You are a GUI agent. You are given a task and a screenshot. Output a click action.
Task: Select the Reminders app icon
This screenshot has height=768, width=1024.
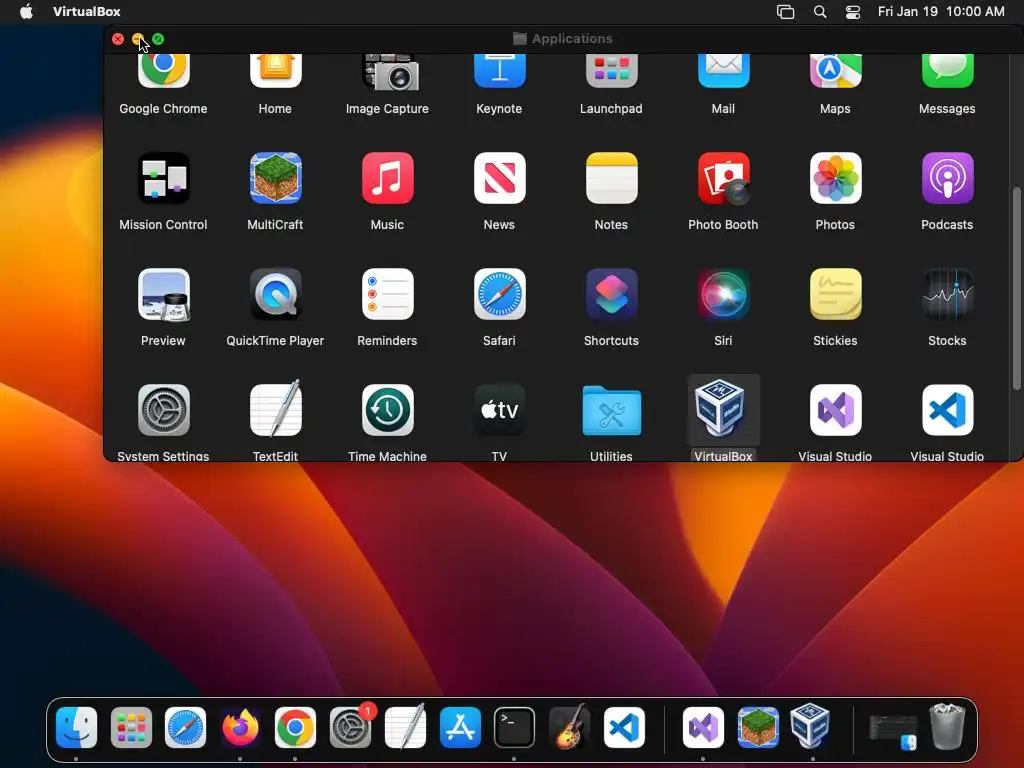click(387, 295)
